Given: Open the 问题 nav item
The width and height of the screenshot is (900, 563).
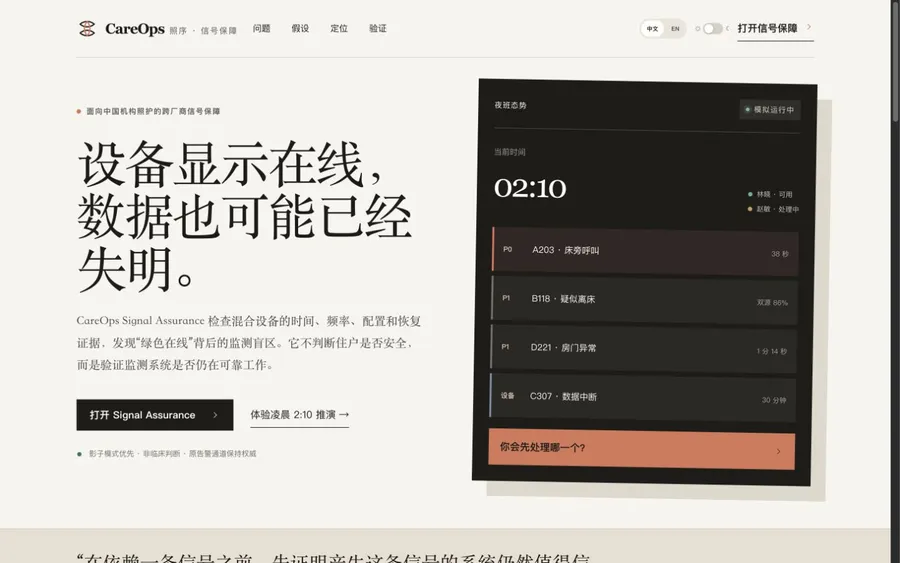Looking at the screenshot, I should (x=262, y=28).
